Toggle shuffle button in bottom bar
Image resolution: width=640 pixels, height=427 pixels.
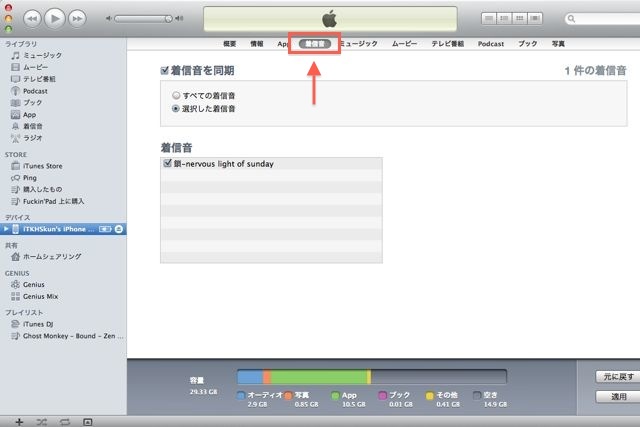coord(41,422)
